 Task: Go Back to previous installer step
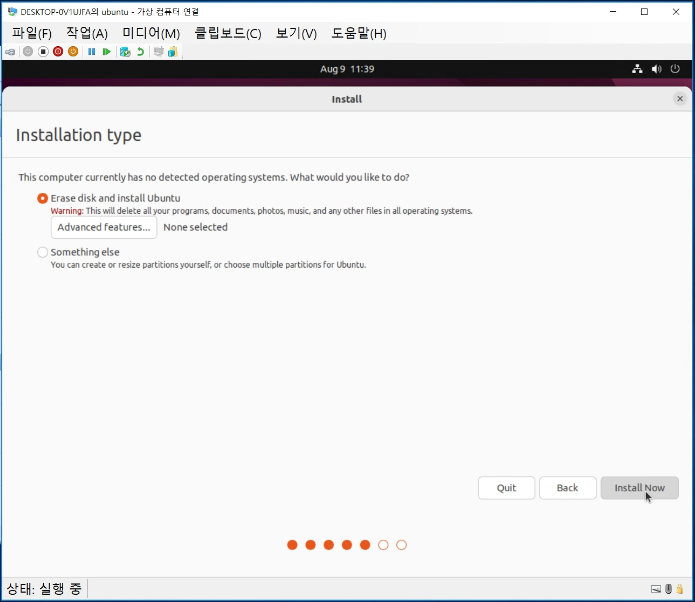click(568, 488)
